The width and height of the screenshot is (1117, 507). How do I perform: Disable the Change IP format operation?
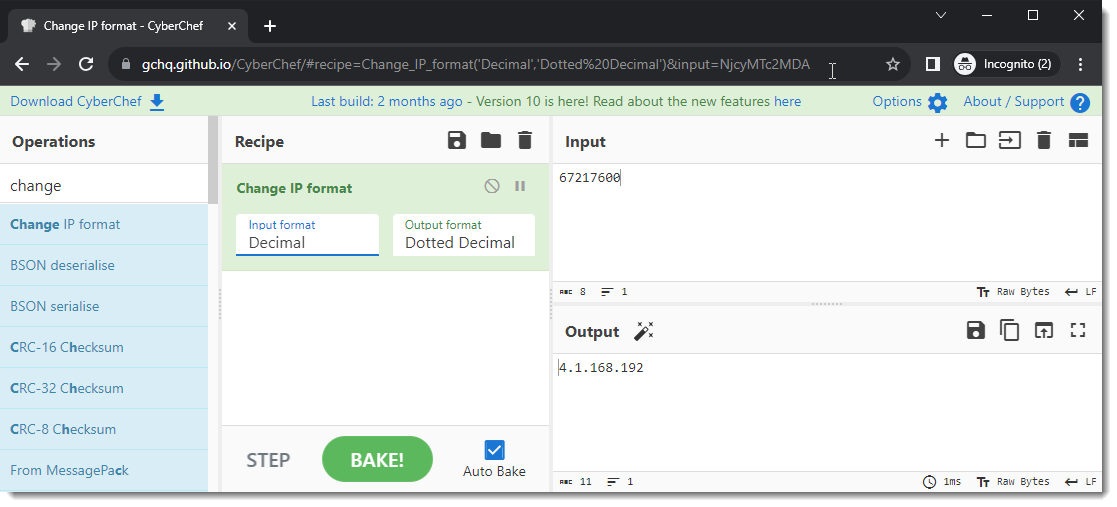[492, 186]
